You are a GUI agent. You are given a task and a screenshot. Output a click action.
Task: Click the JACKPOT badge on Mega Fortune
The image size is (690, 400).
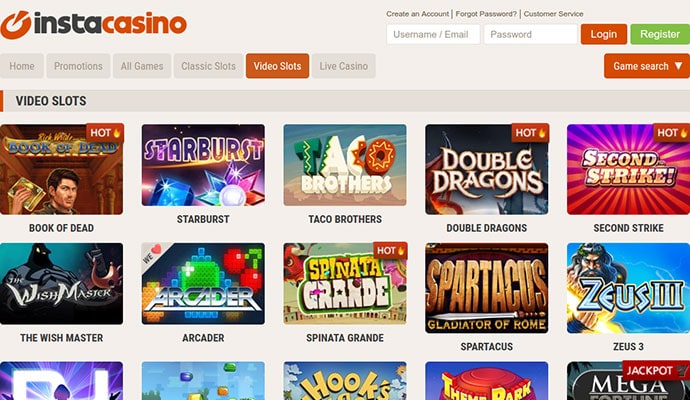pos(656,371)
